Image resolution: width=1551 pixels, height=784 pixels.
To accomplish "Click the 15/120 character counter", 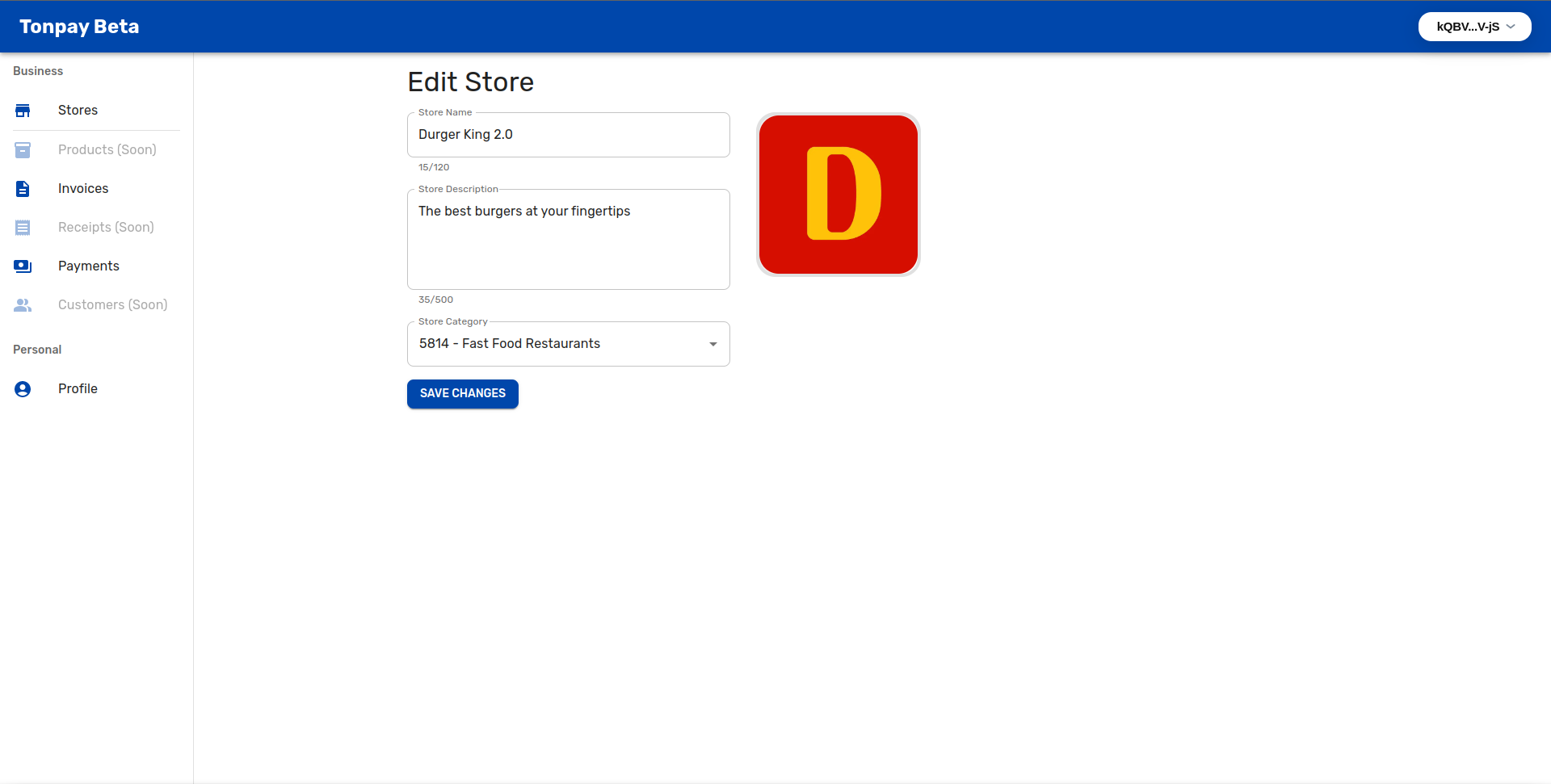I will [434, 167].
